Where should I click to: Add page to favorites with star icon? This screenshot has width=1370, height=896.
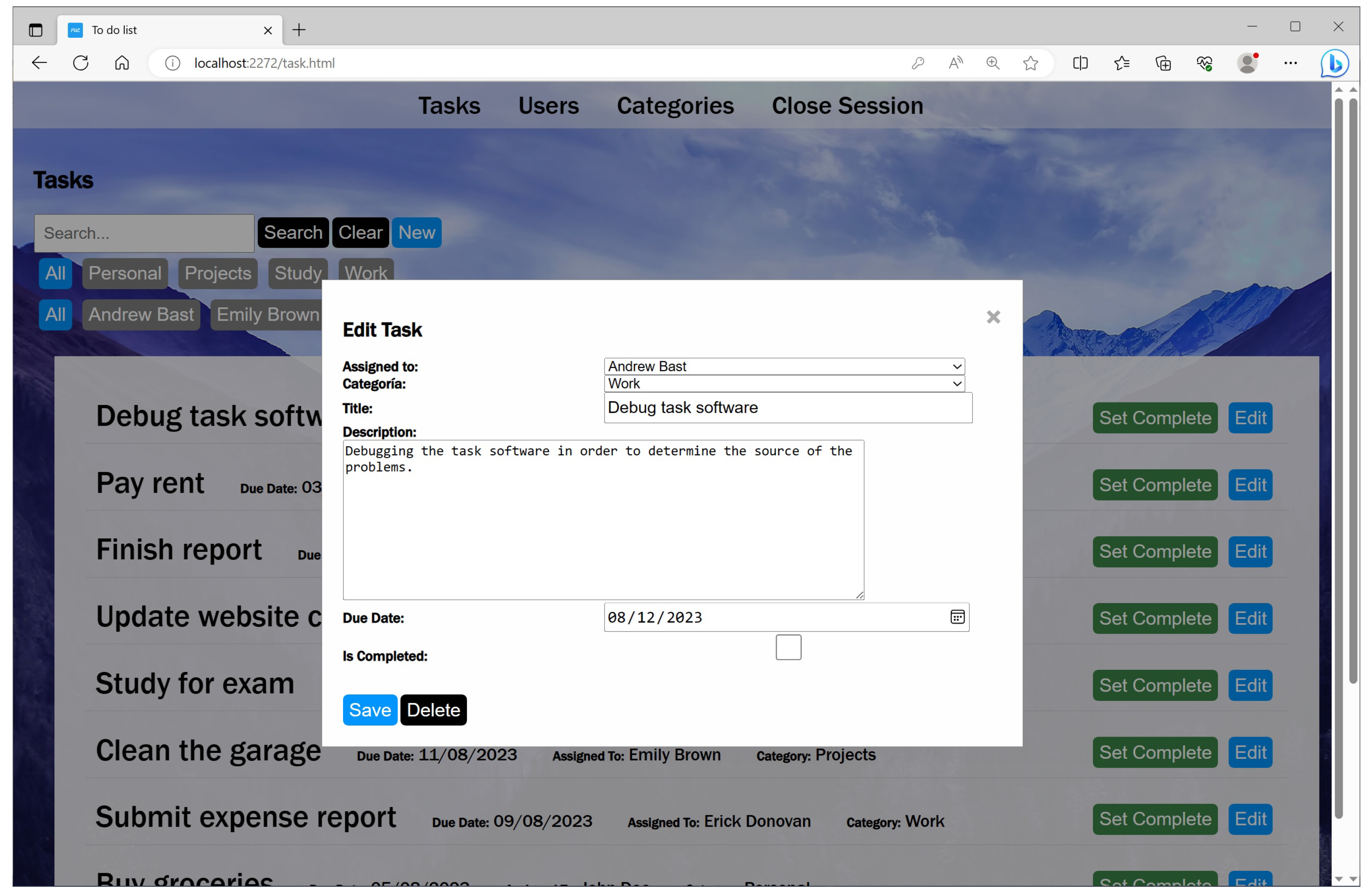point(1030,63)
